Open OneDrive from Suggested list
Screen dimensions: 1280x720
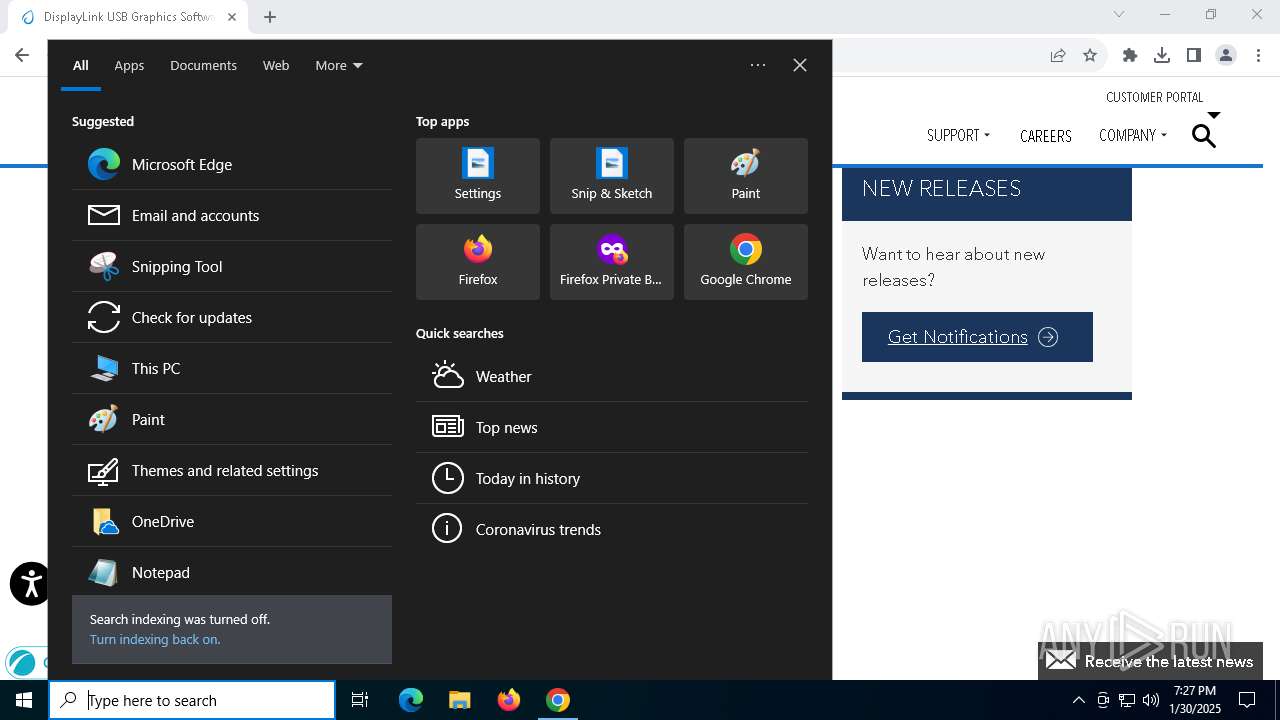tap(232, 522)
